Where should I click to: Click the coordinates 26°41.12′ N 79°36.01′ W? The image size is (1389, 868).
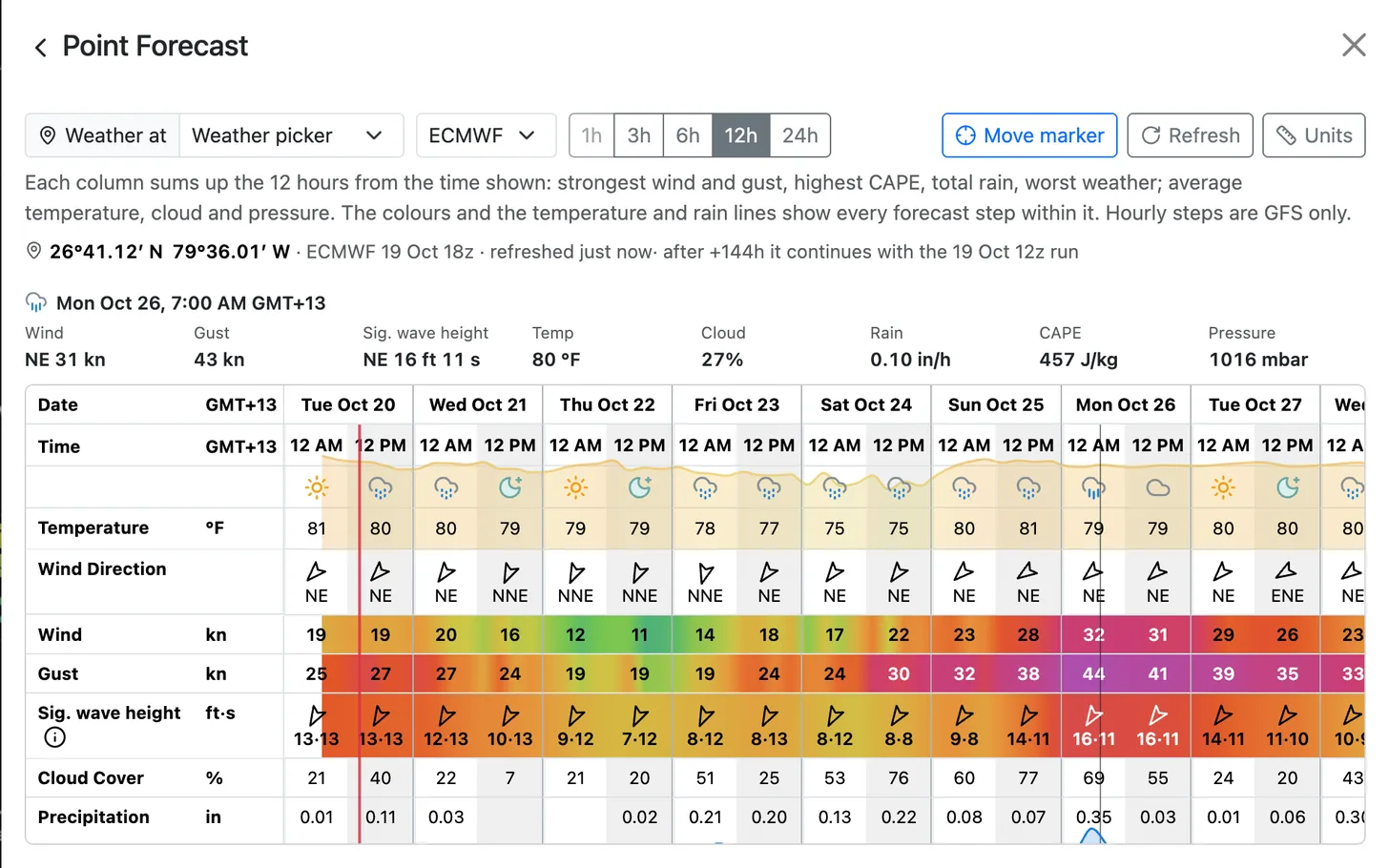click(x=170, y=252)
